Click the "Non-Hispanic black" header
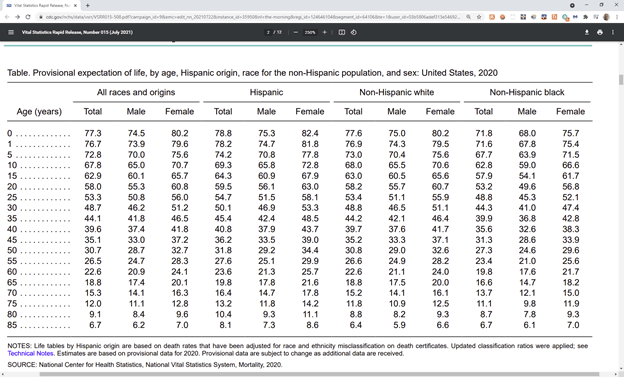Viewport: 624px width, 377px height. pos(527,92)
